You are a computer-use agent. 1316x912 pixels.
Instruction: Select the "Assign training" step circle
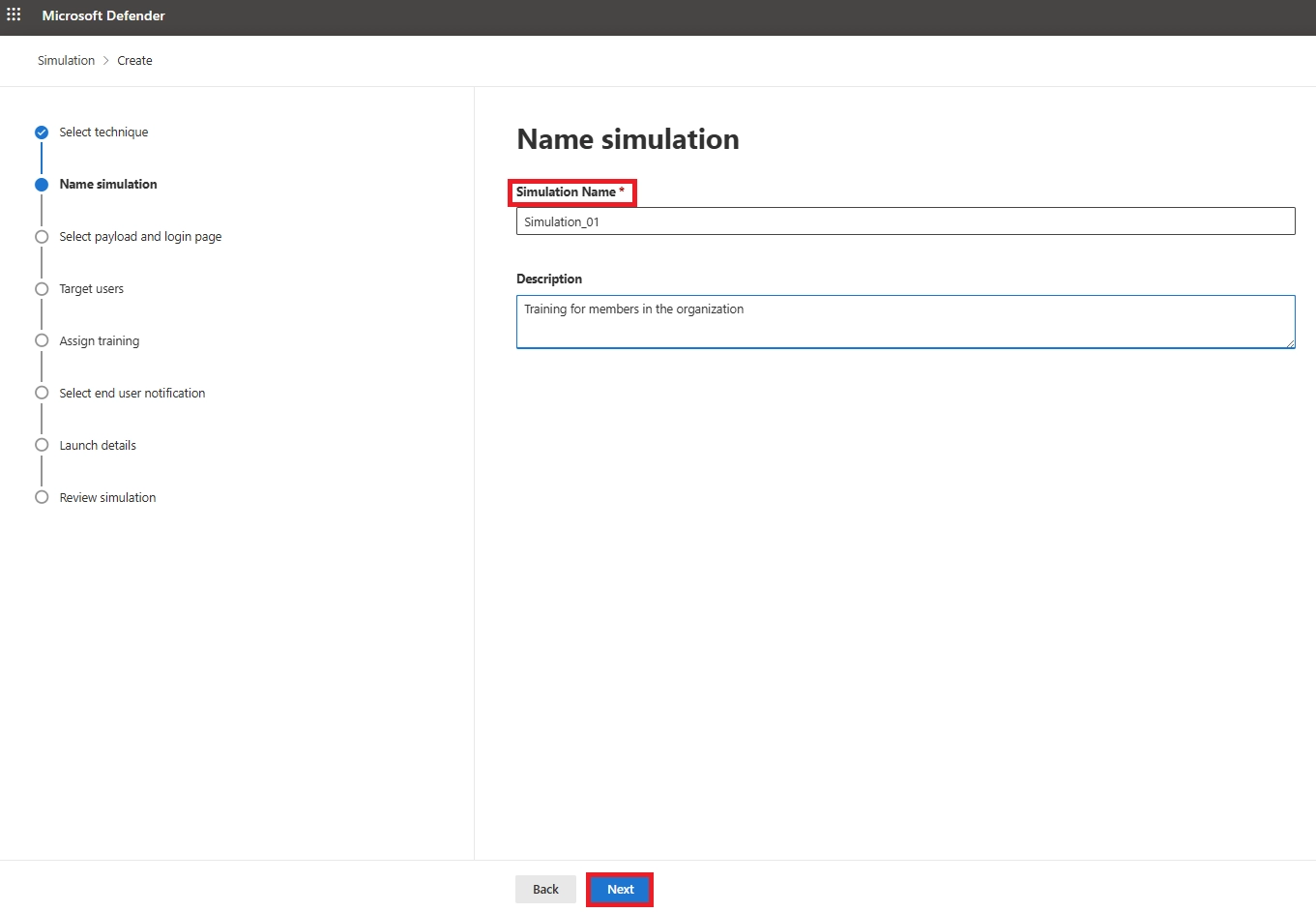pos(41,340)
